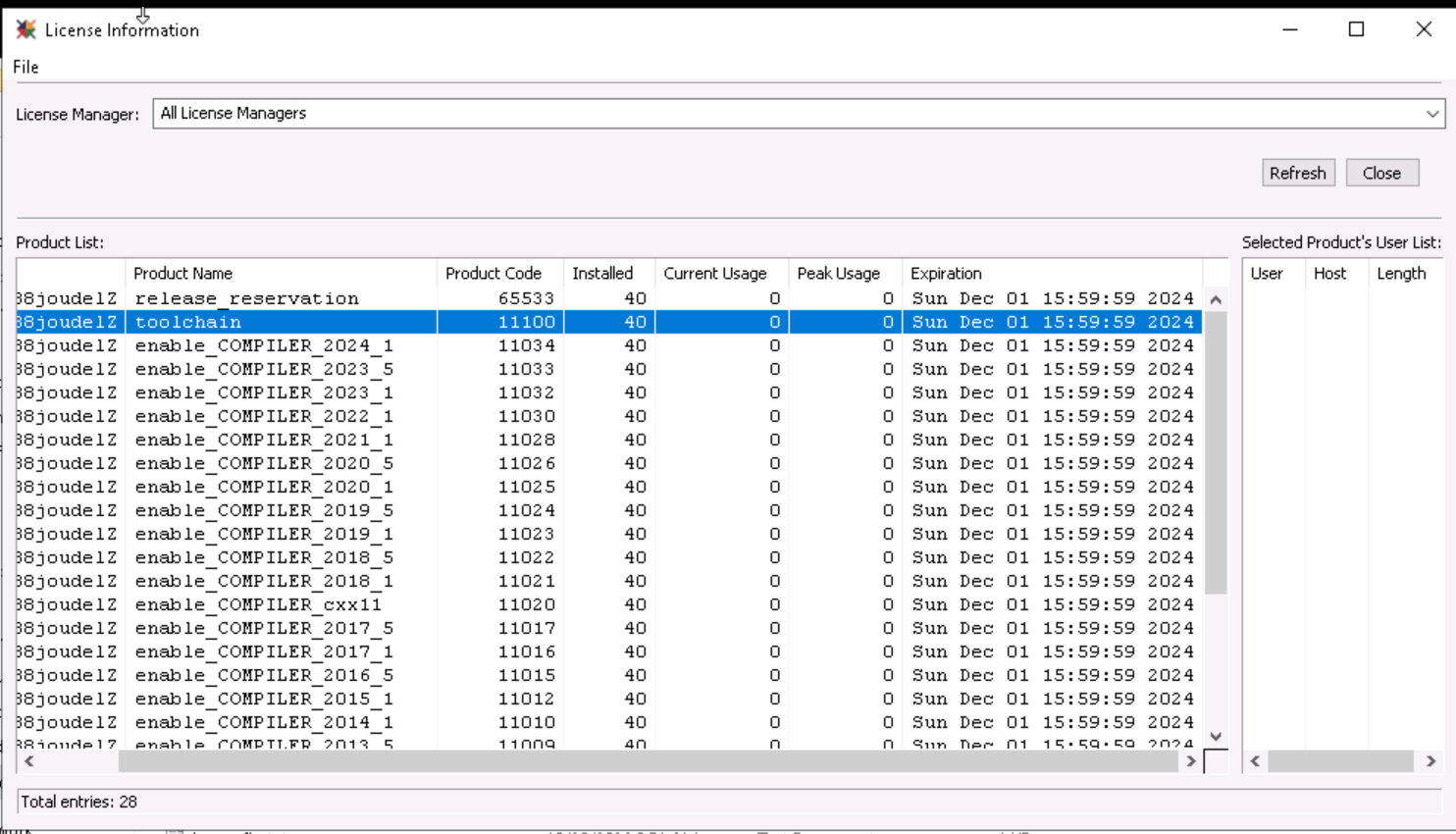This screenshot has height=834, width=1456.
Task: Select enable_COMPILER_2018_5 row
Action: (x=609, y=557)
